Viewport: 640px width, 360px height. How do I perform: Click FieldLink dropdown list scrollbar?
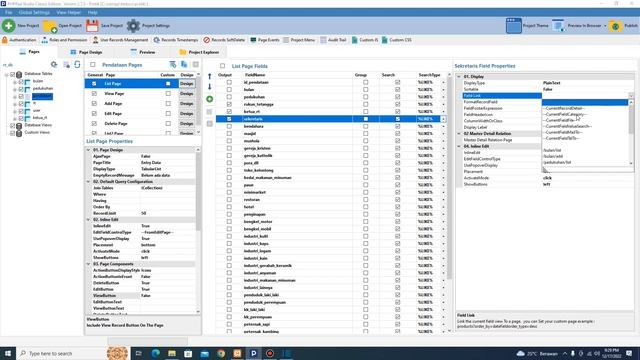pos(631,132)
